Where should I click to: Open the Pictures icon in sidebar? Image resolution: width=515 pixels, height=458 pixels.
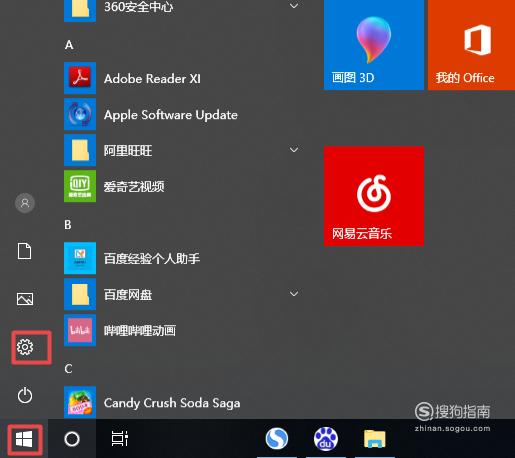pyautogui.click(x=25, y=299)
